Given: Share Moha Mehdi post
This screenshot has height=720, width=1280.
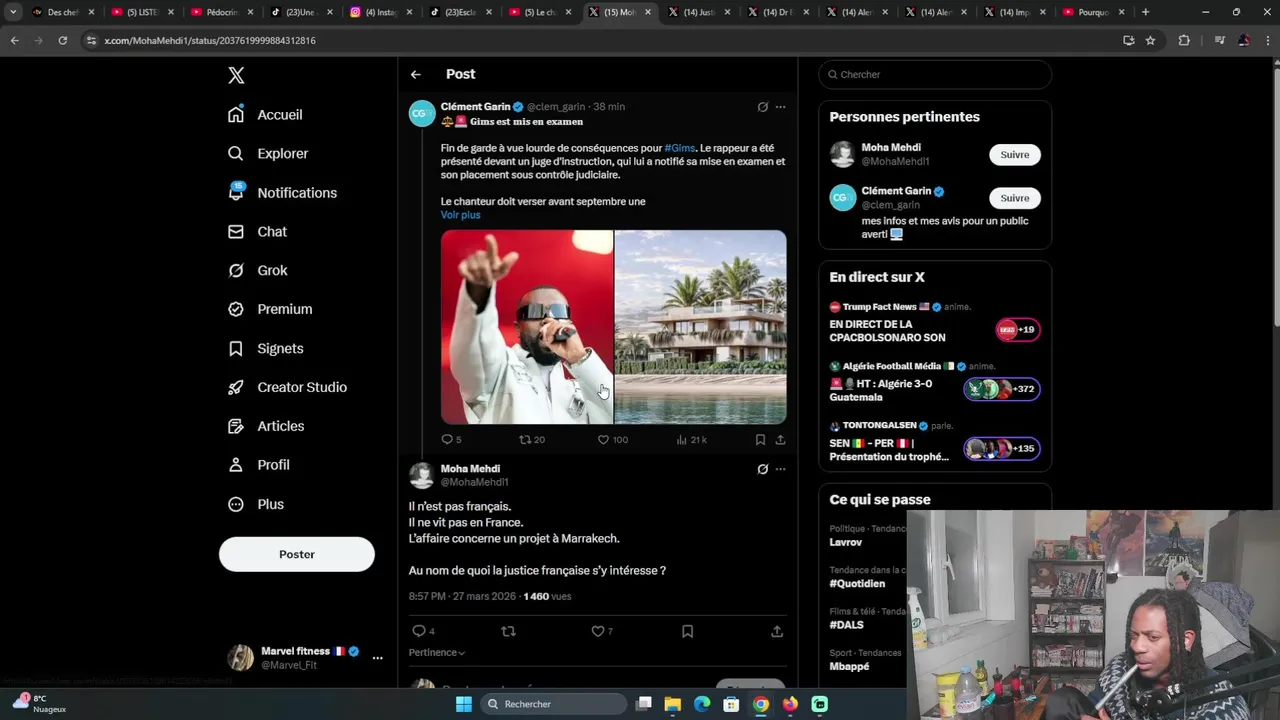Looking at the screenshot, I should (x=777, y=631).
